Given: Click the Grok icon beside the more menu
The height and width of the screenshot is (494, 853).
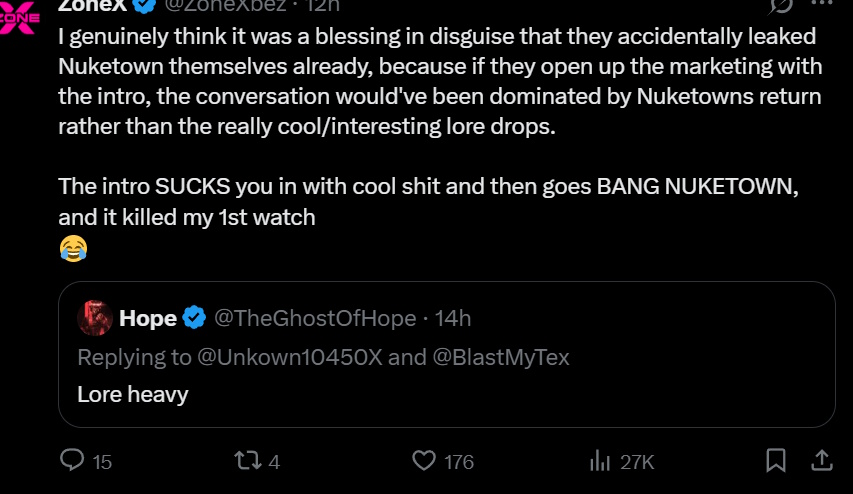Looking at the screenshot, I should tap(782, 5).
